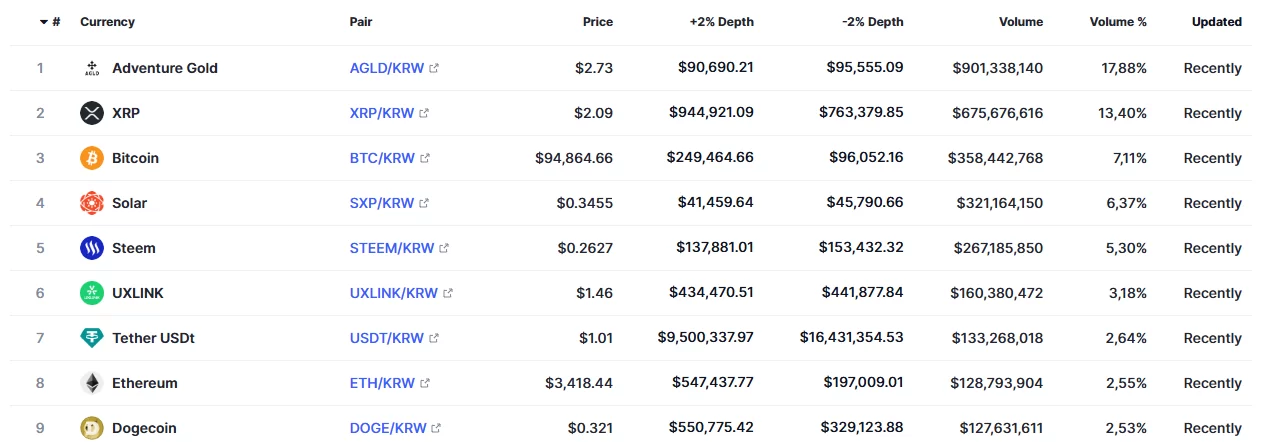Open the XRP/KRW pair link
Image resolution: width=1261 pixels, height=442 pixels.
pyautogui.click(x=382, y=113)
